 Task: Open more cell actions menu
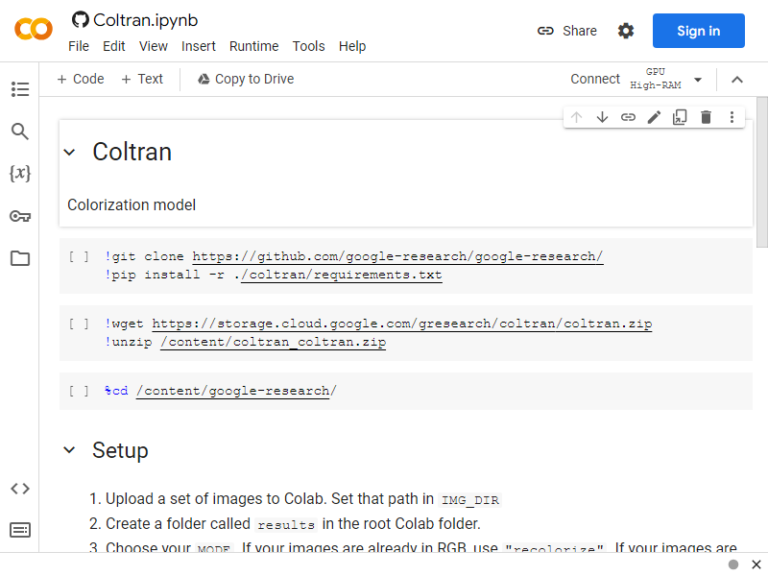(732, 117)
